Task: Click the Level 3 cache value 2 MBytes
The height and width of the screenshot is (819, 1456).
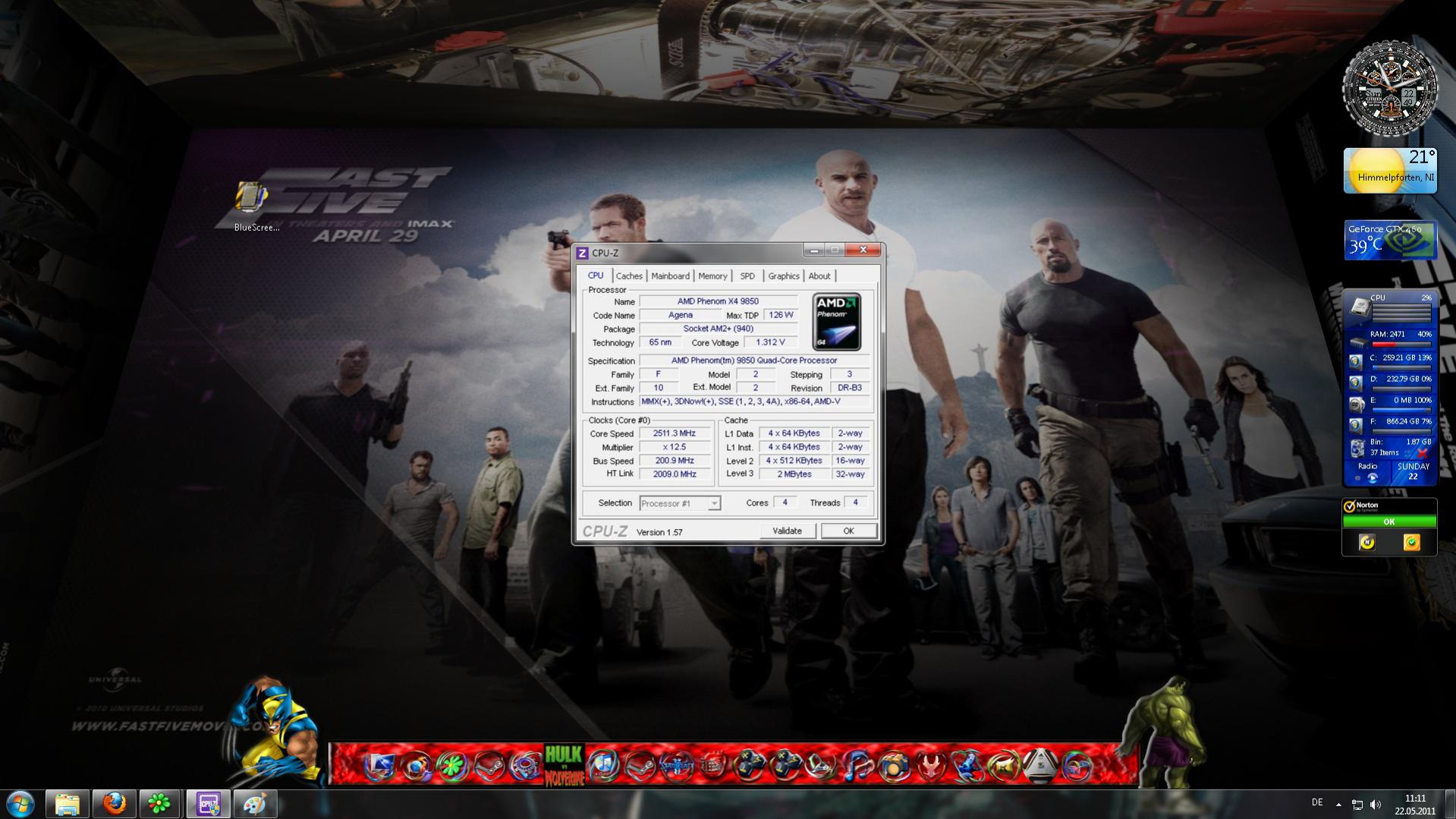Action: [794, 474]
